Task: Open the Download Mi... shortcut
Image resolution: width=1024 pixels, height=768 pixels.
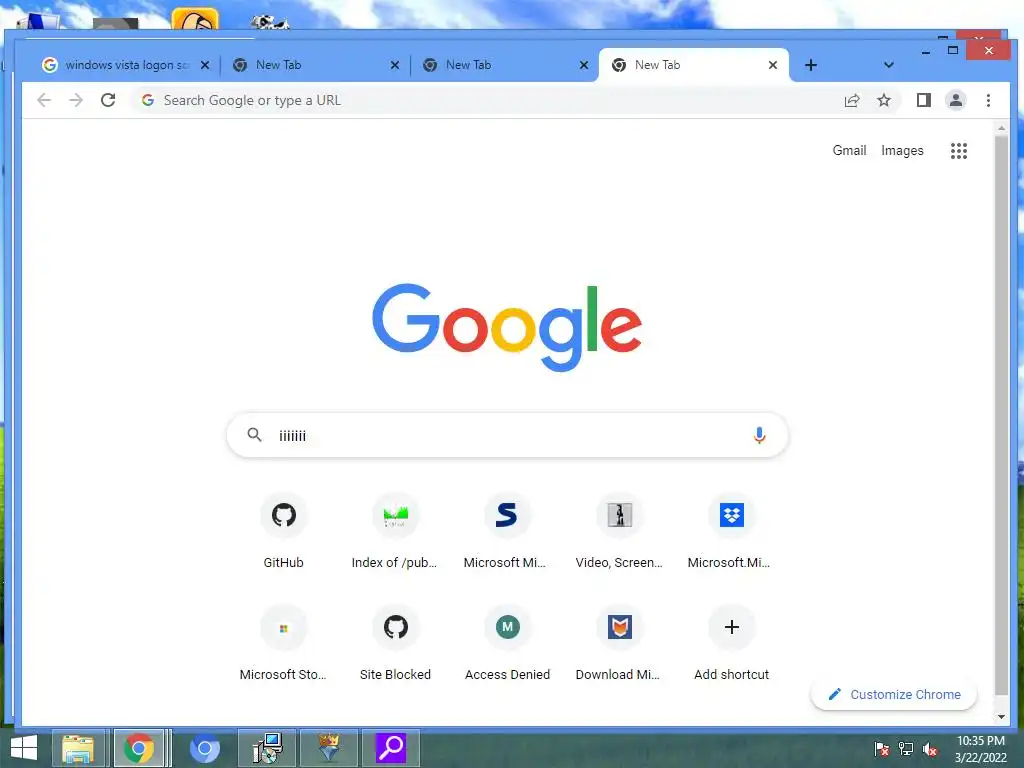Action: (619, 645)
